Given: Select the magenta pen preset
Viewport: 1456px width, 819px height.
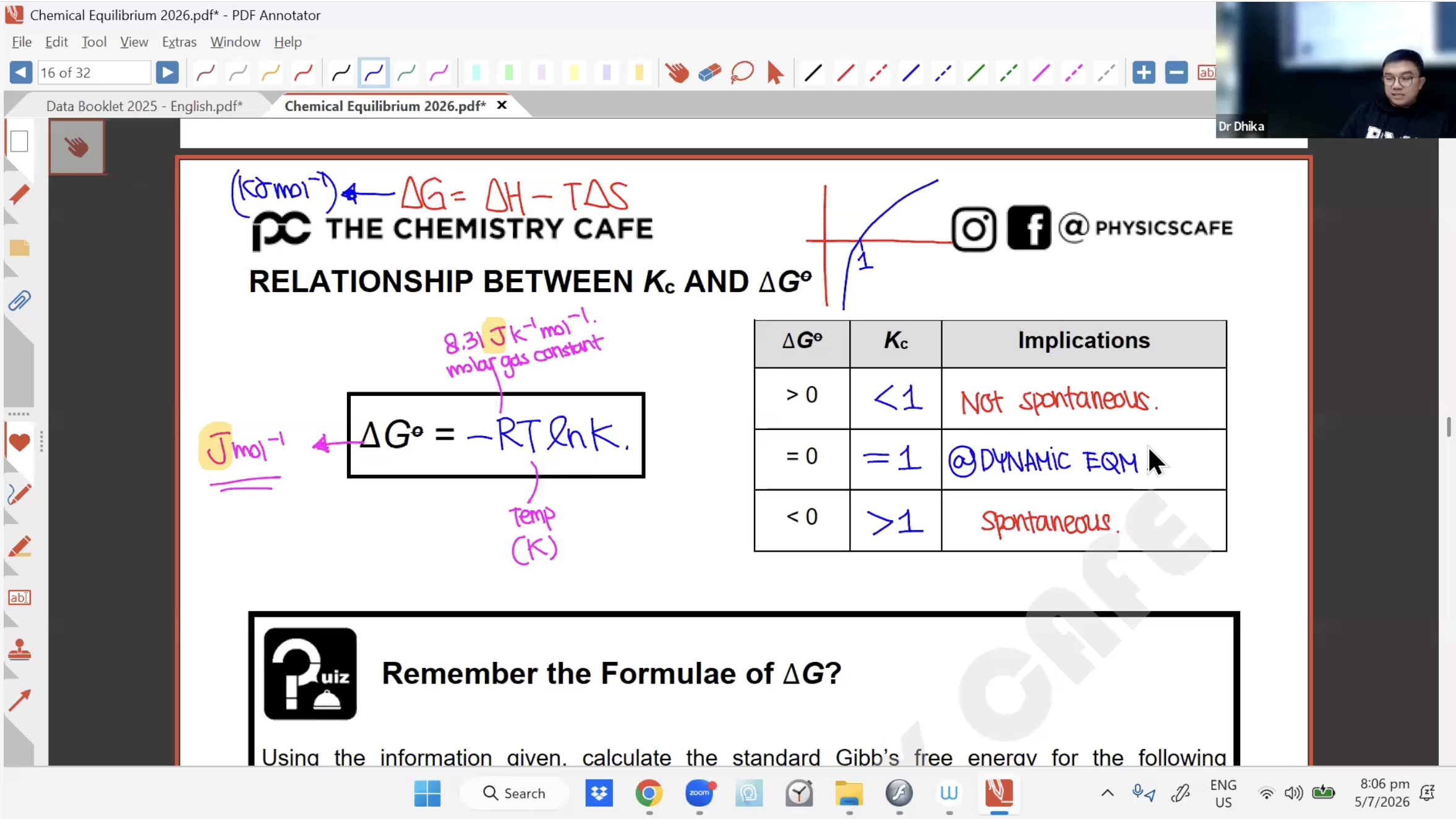Looking at the screenshot, I should point(439,73).
